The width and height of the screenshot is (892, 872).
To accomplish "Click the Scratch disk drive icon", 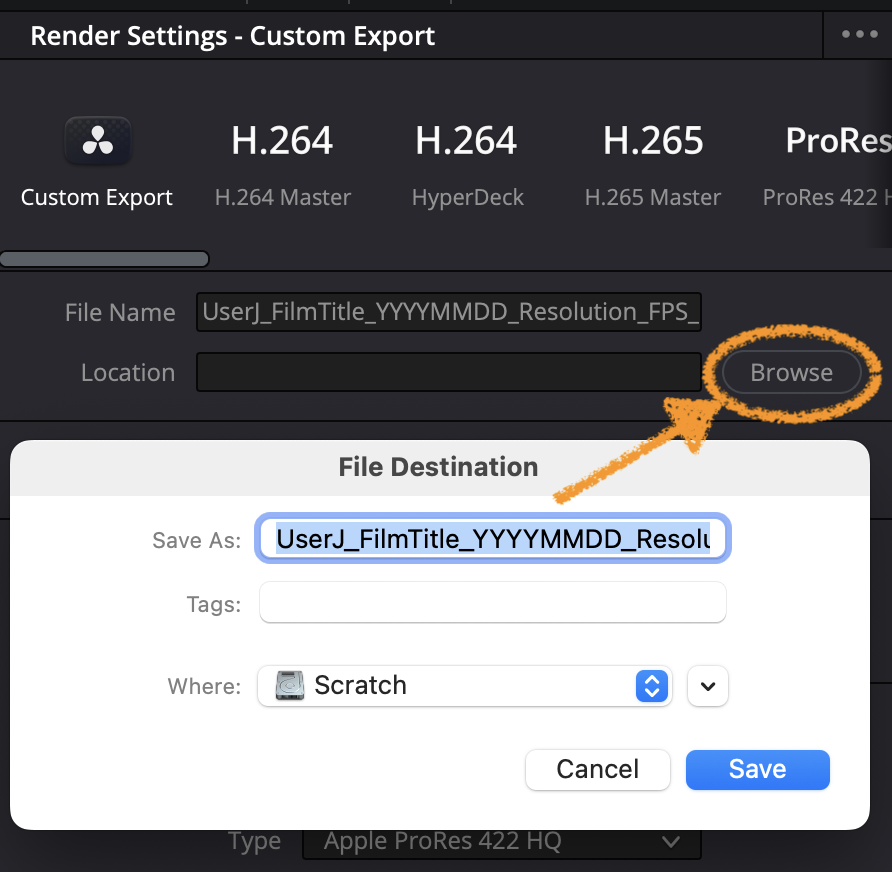I will pyautogui.click(x=290, y=686).
